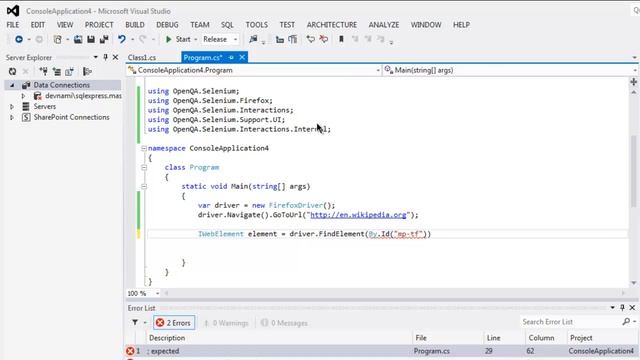Click the rightmost Server Explorer toolbar icon
Screen dimensions: 640x360
tap(87, 71)
